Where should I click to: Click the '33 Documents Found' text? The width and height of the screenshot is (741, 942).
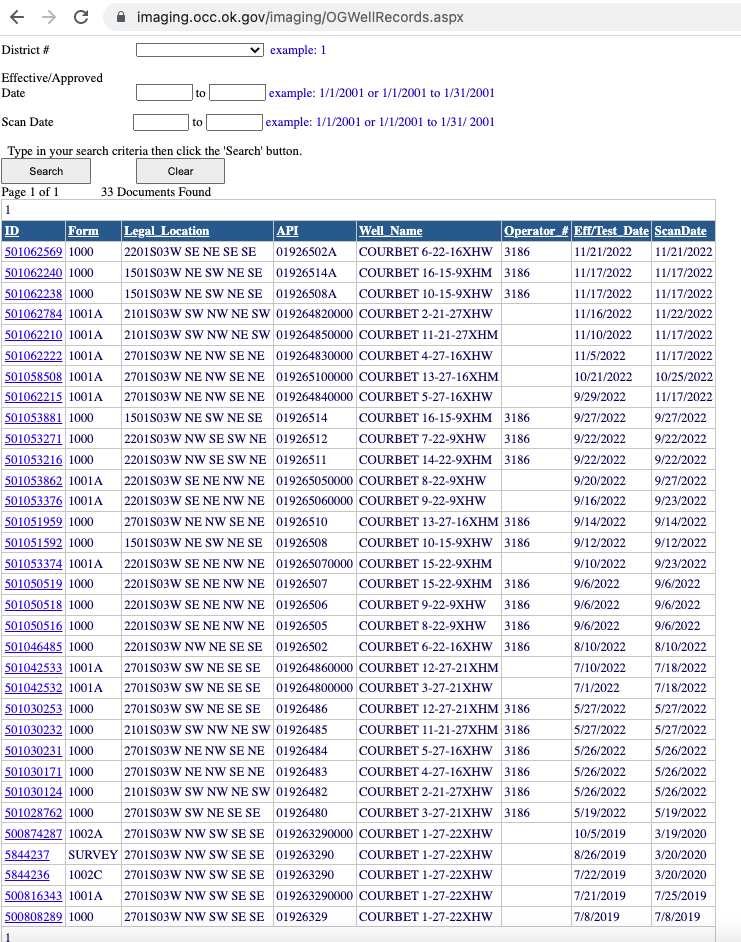(x=156, y=192)
